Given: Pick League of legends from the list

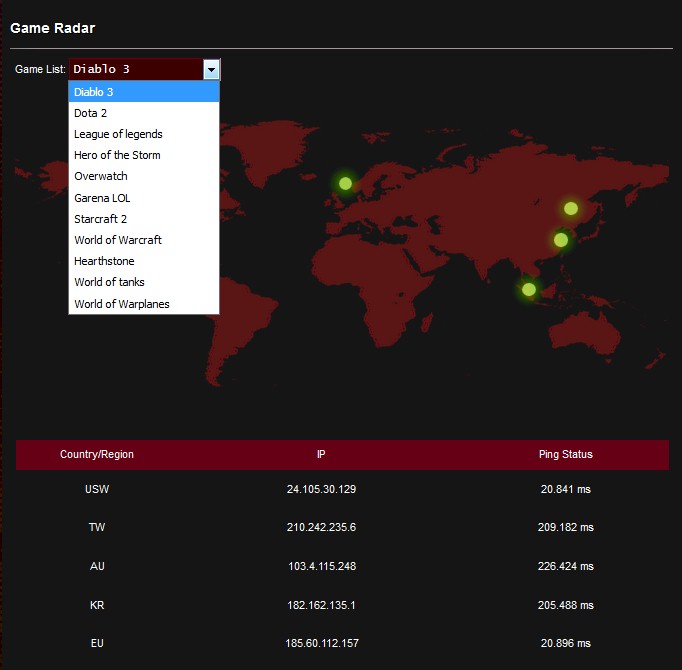Looking at the screenshot, I should [x=144, y=134].
